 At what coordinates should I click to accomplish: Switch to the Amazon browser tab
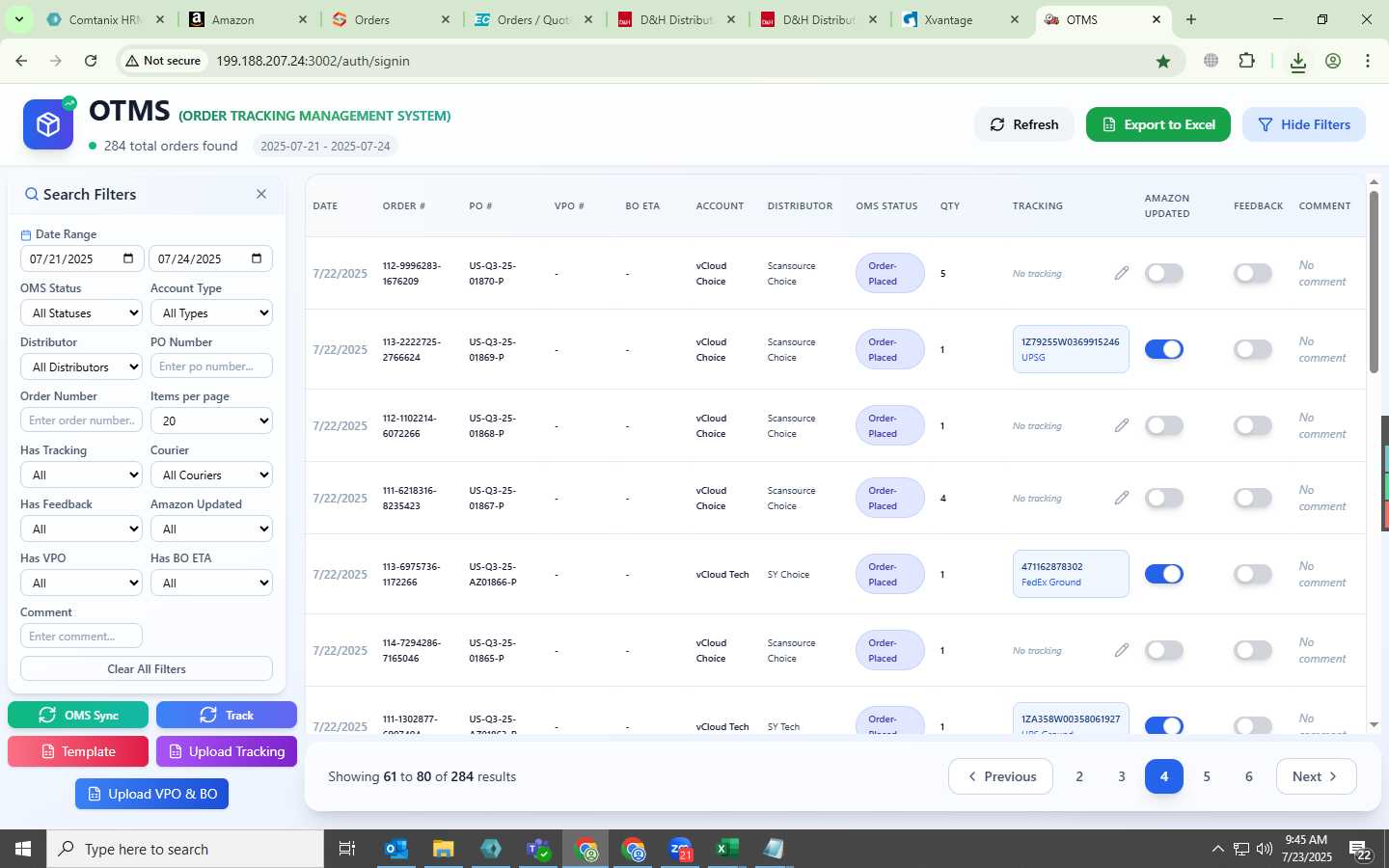point(246,19)
